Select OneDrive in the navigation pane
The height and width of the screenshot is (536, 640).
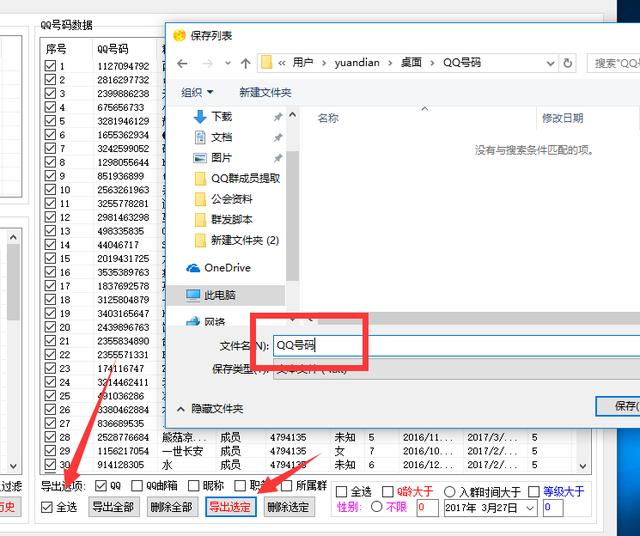(227, 268)
